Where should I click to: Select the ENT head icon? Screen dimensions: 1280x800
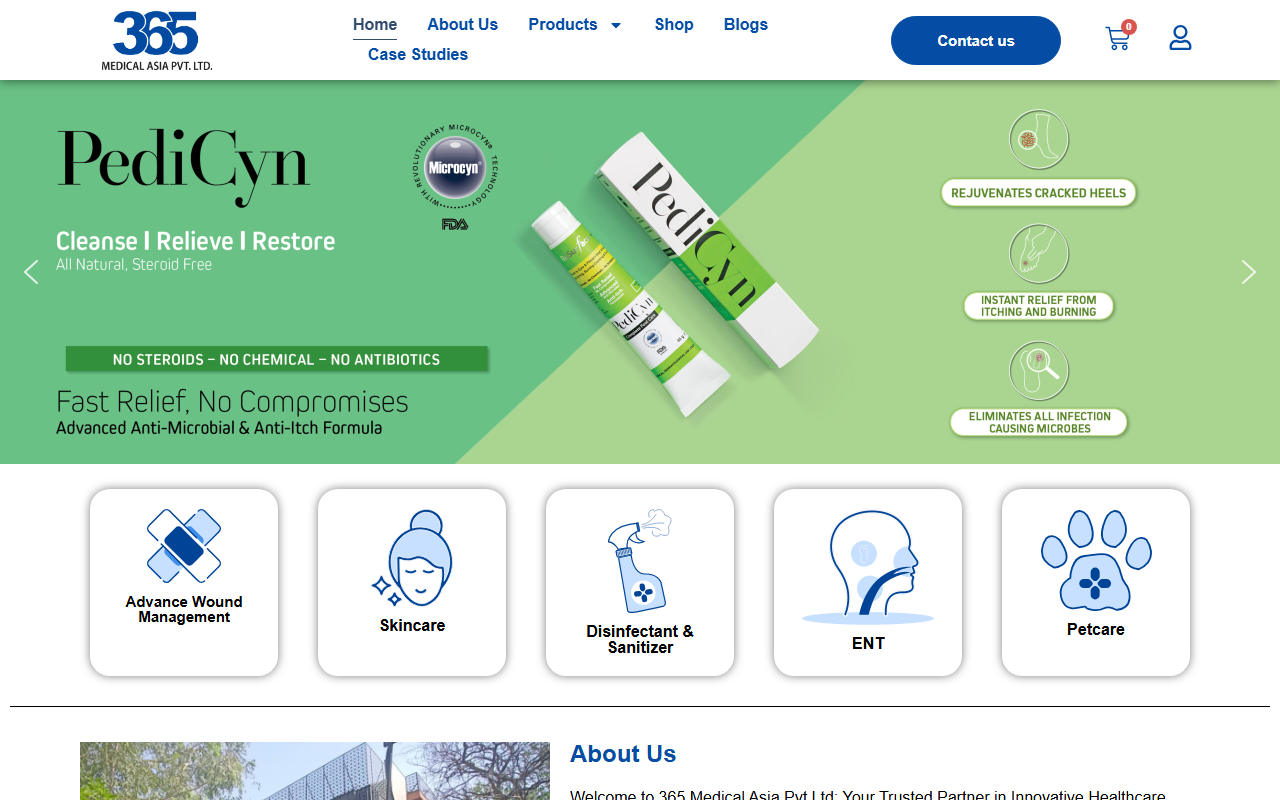point(868,568)
